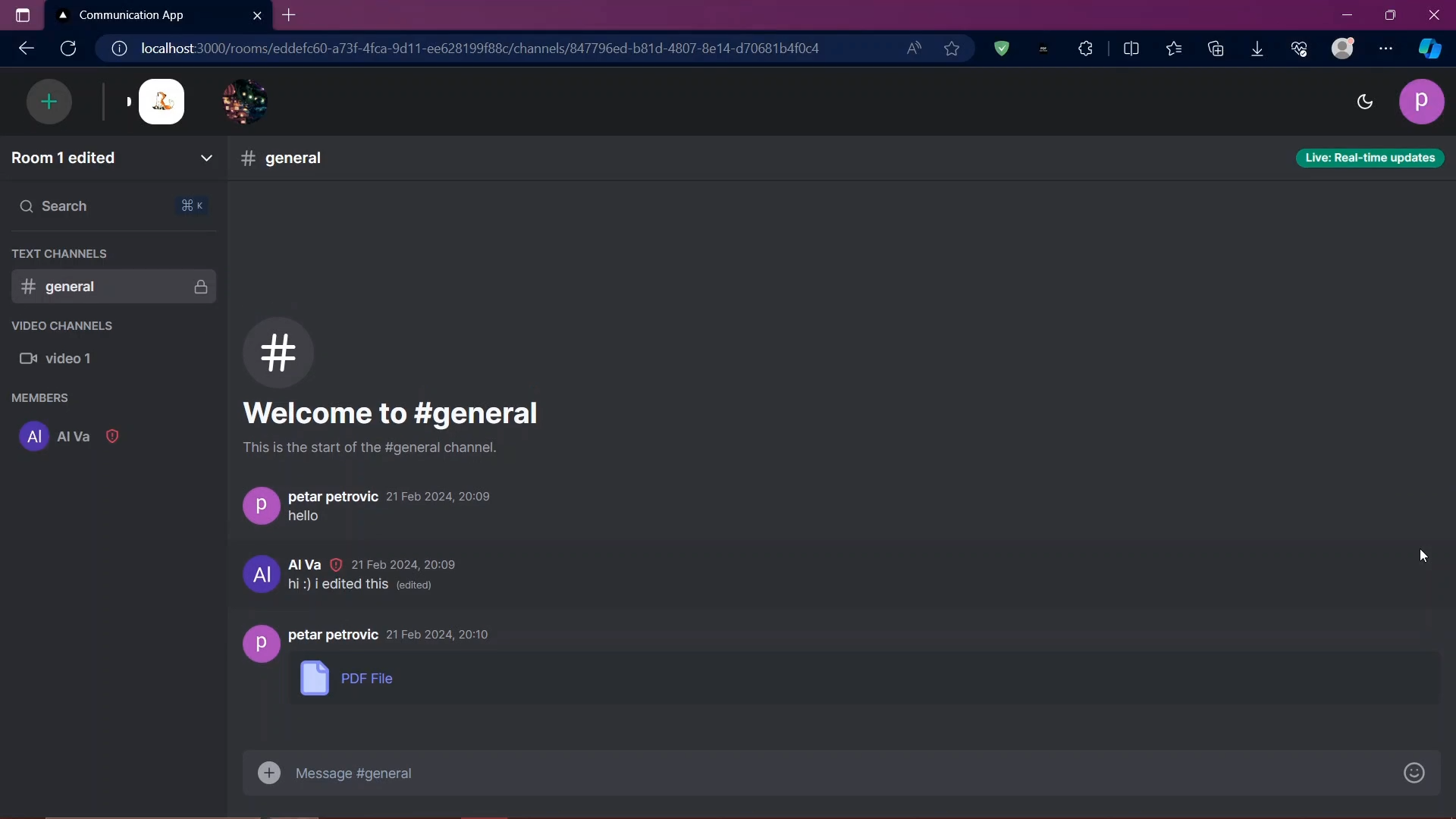Click the attachment plus icon in message box
This screenshot has width=1456, height=819.
tap(269, 773)
